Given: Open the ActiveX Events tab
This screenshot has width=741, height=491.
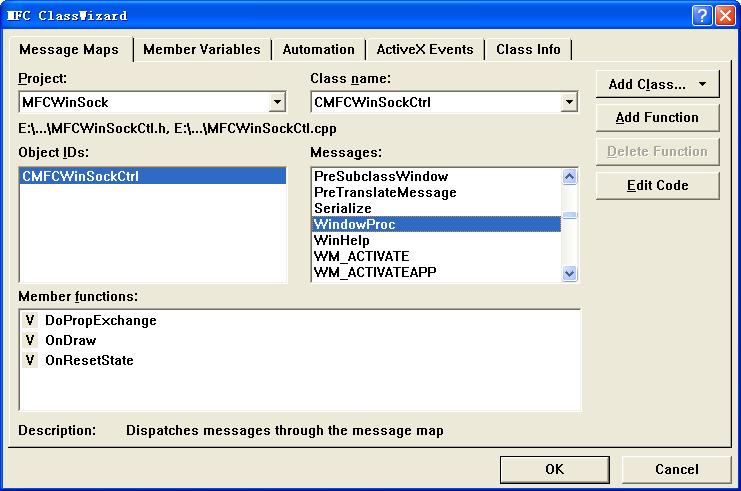Looking at the screenshot, I should (425, 50).
